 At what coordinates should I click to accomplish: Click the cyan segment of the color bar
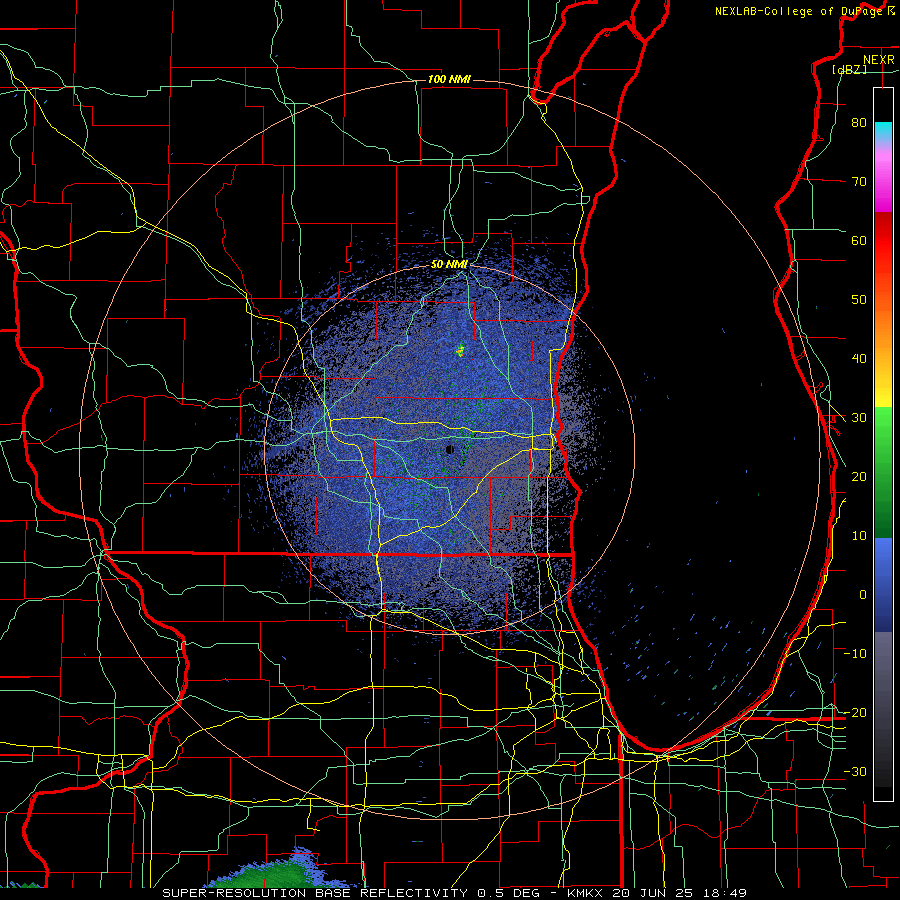tap(883, 132)
